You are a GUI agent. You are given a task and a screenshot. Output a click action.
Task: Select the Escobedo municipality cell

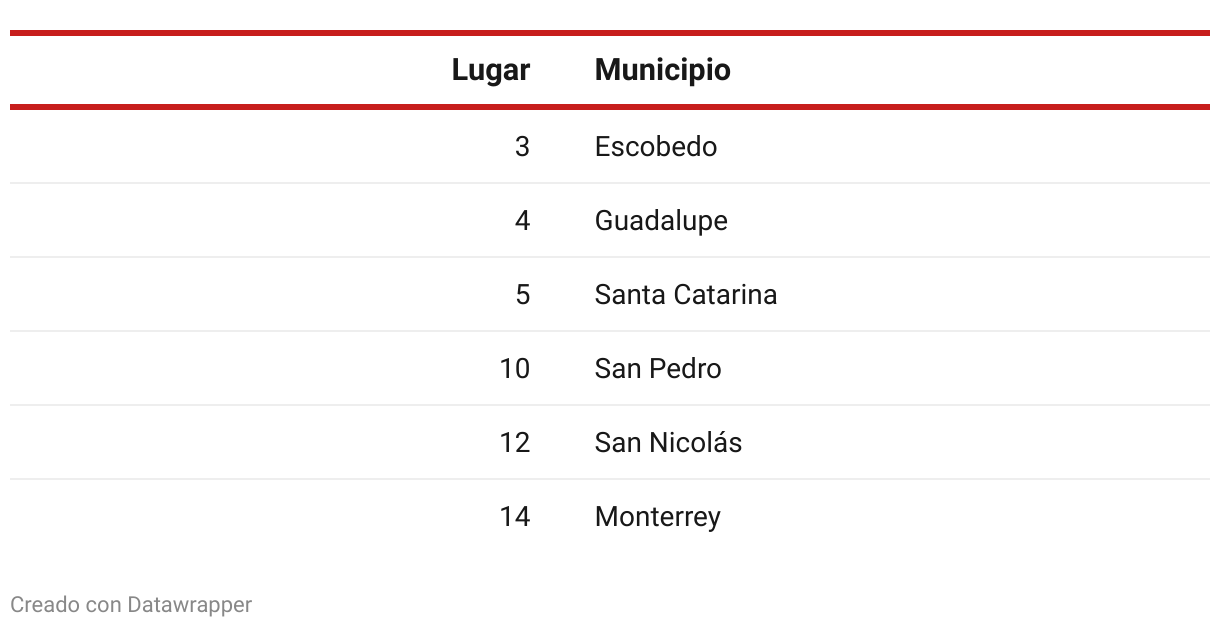coord(655,147)
